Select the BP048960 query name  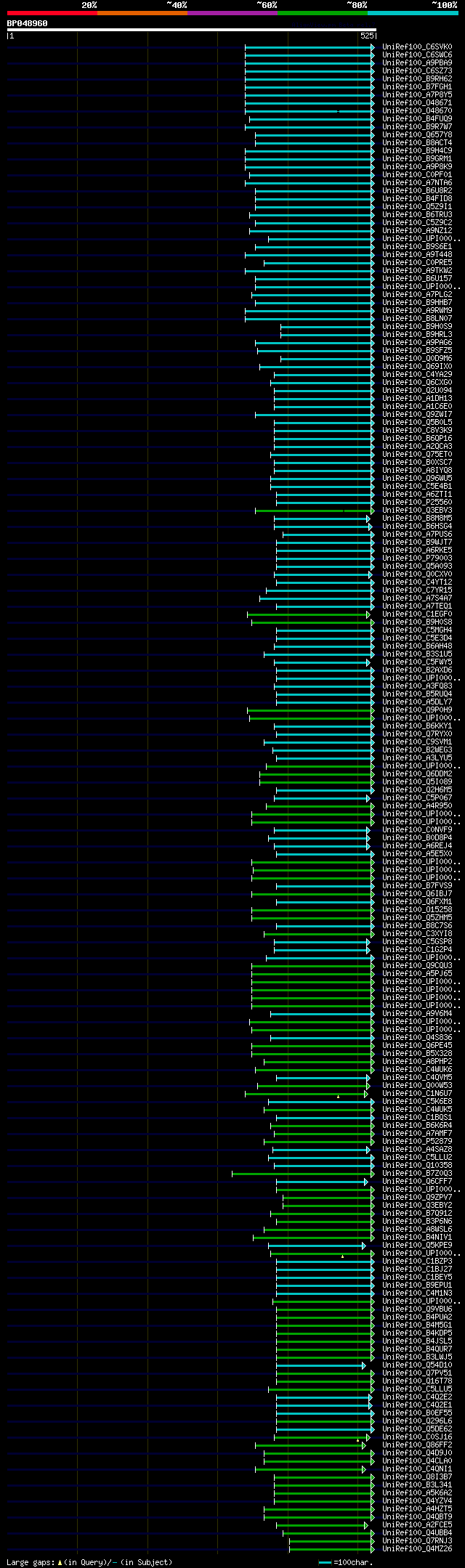(28, 23)
